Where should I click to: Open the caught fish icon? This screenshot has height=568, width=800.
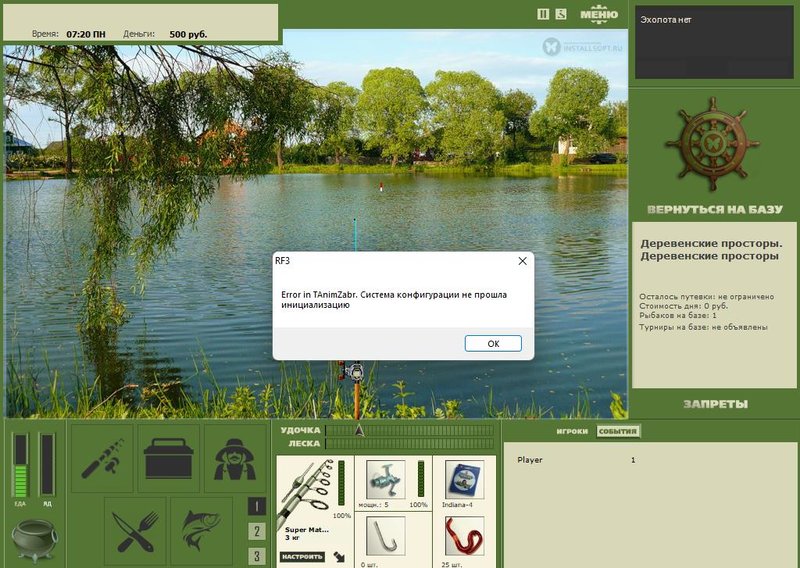point(202,531)
